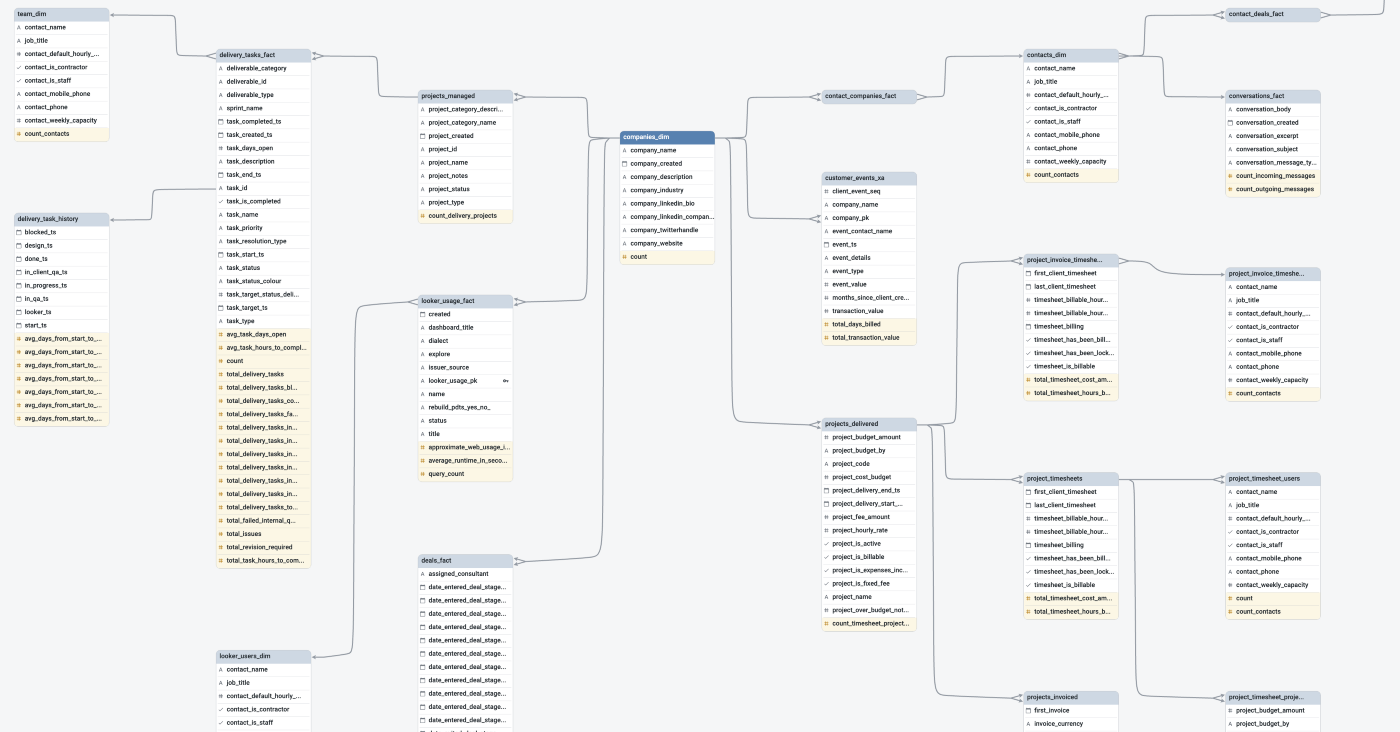The width and height of the screenshot is (1400, 732).
Task: Click measure icon next to count_delivery_projects
Action: point(423,216)
